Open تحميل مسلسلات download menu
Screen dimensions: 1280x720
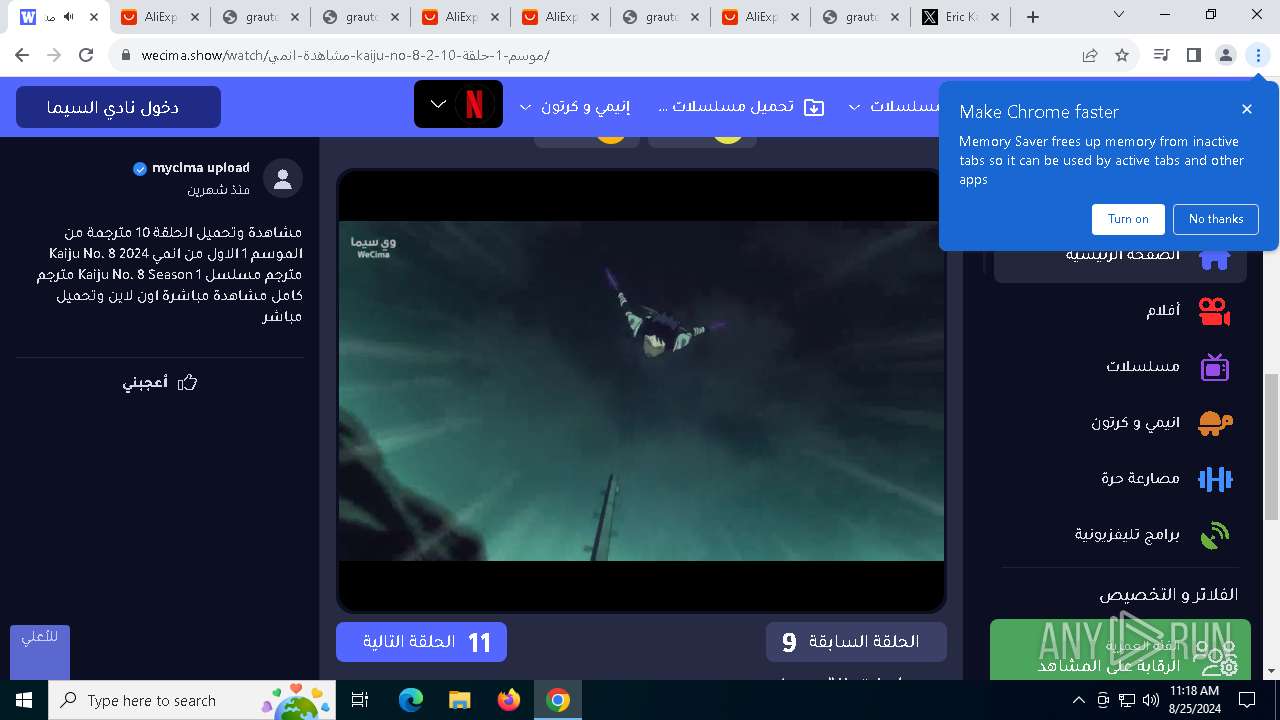point(742,106)
